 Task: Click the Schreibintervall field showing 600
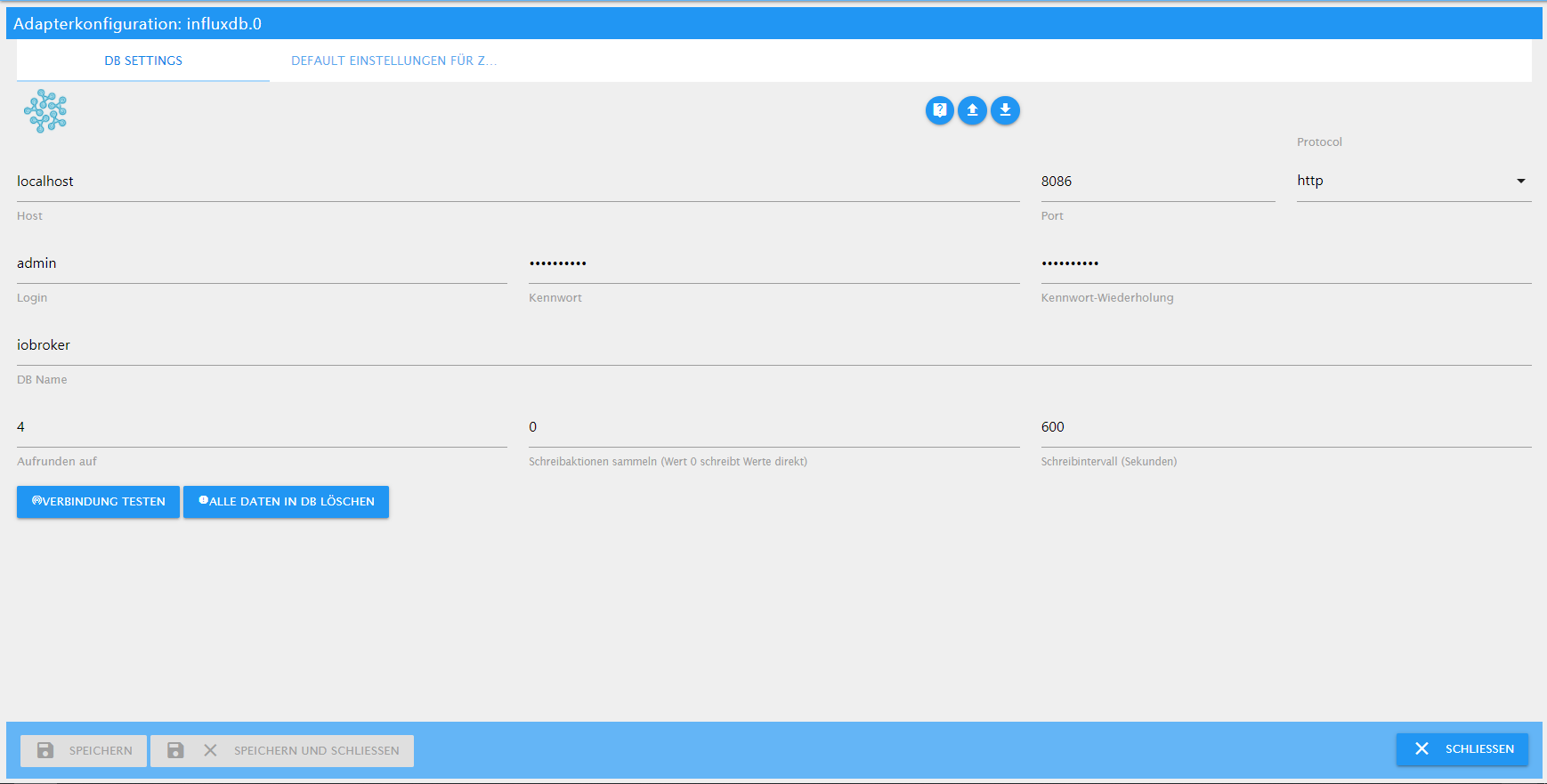click(x=1286, y=427)
